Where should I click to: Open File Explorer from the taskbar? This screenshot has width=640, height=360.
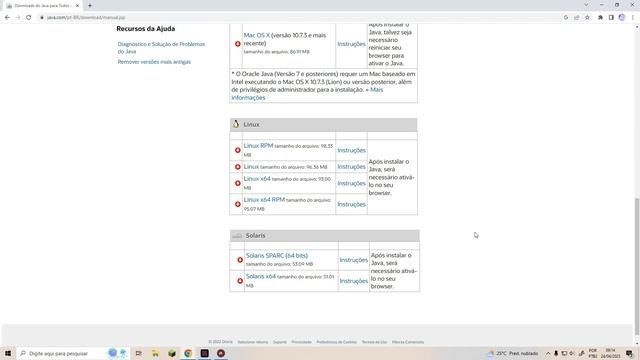(155, 353)
